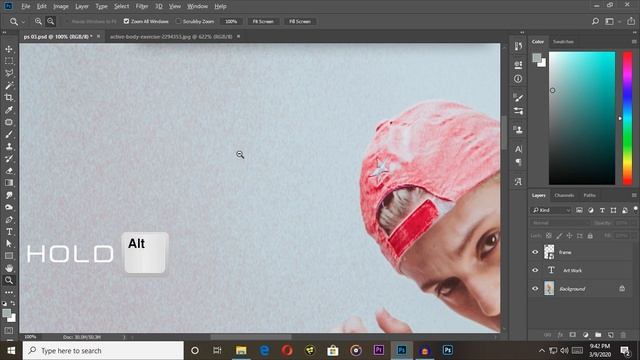The height and width of the screenshot is (360, 640).
Task: Select the Zoom tool in toolbar
Action: 9,280
